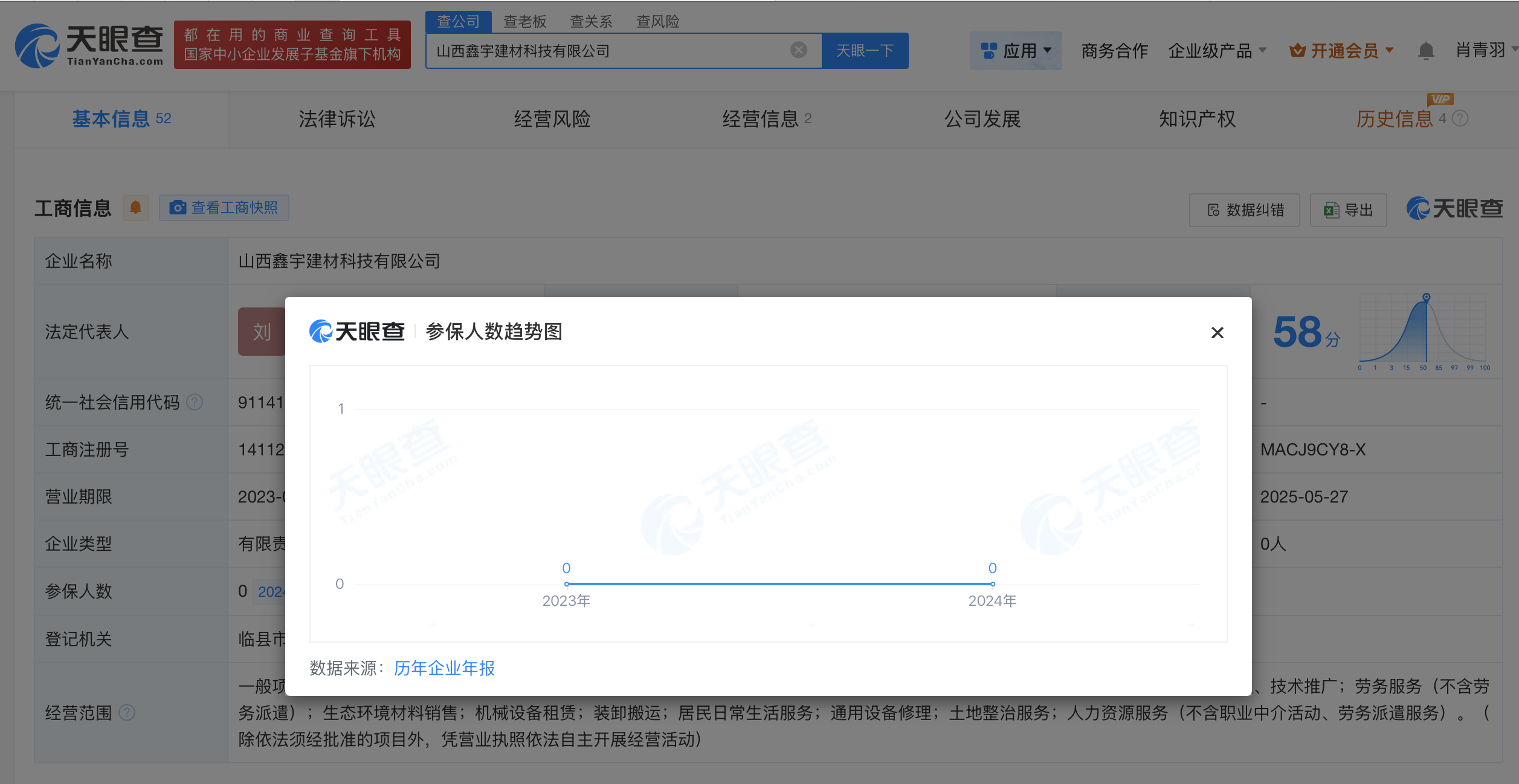The height and width of the screenshot is (784, 1519).
Task: Click the help icon beside 统一社会信用代码
Action: [x=195, y=402]
